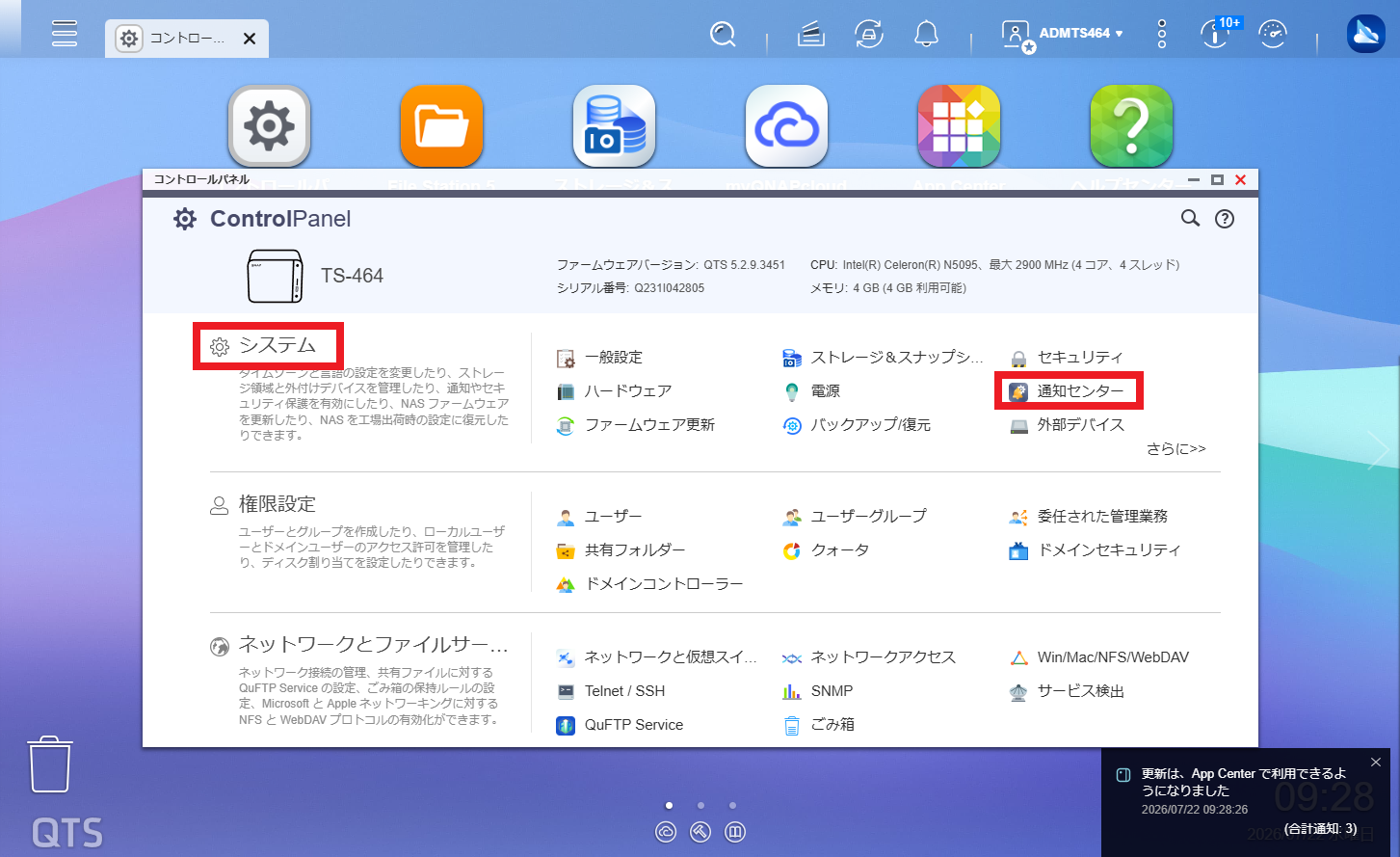1400x857 pixels.
Task: Click the blue cloud icon in top-right corner
Action: pyautogui.click(x=1365, y=34)
